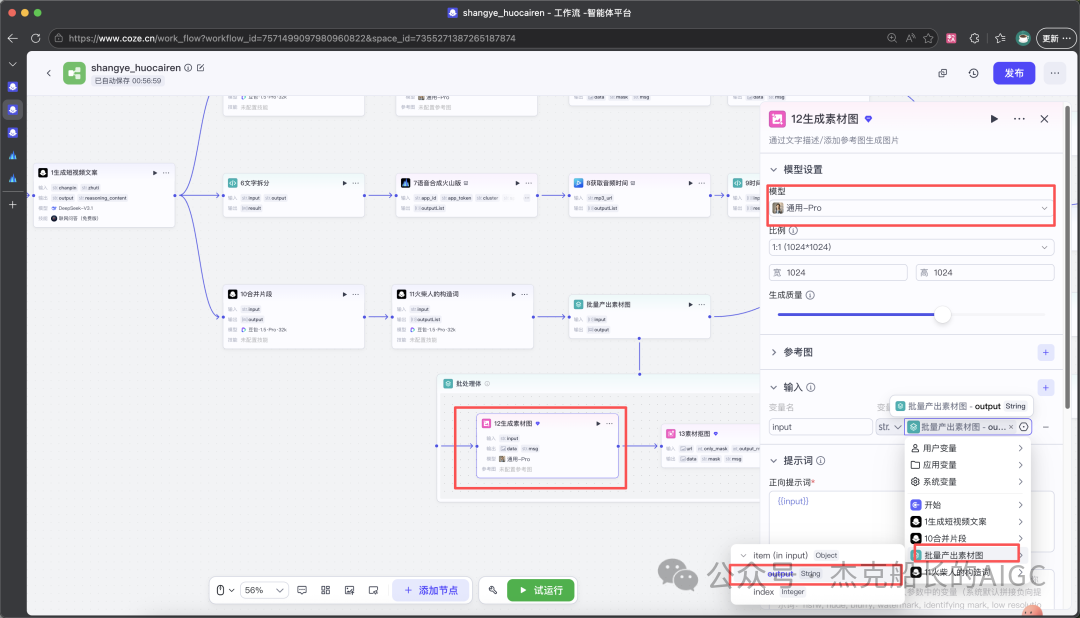Expand the 参考图 section
Viewport: 1080px width, 618px height.
[773, 352]
